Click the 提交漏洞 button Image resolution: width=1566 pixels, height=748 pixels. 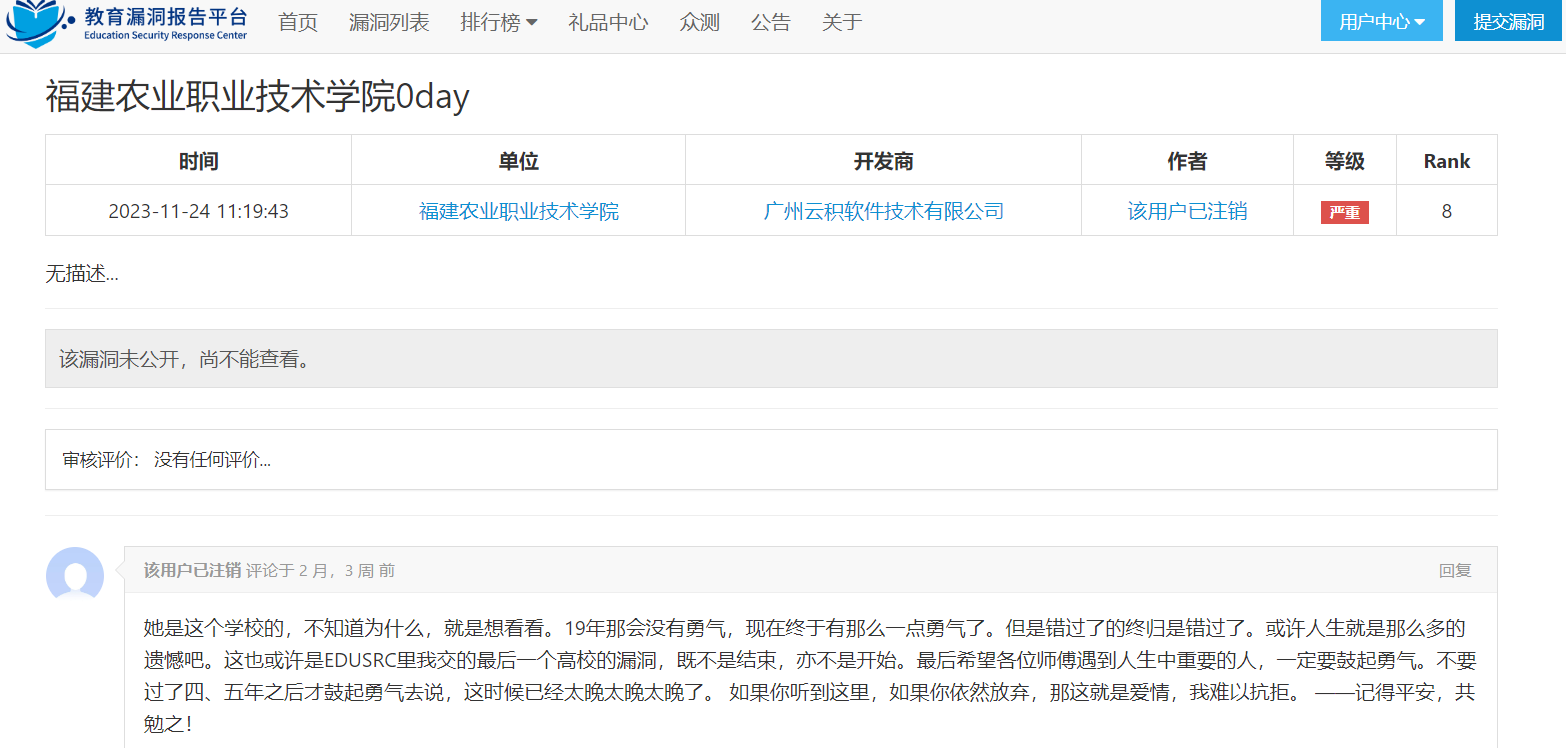pos(1509,21)
